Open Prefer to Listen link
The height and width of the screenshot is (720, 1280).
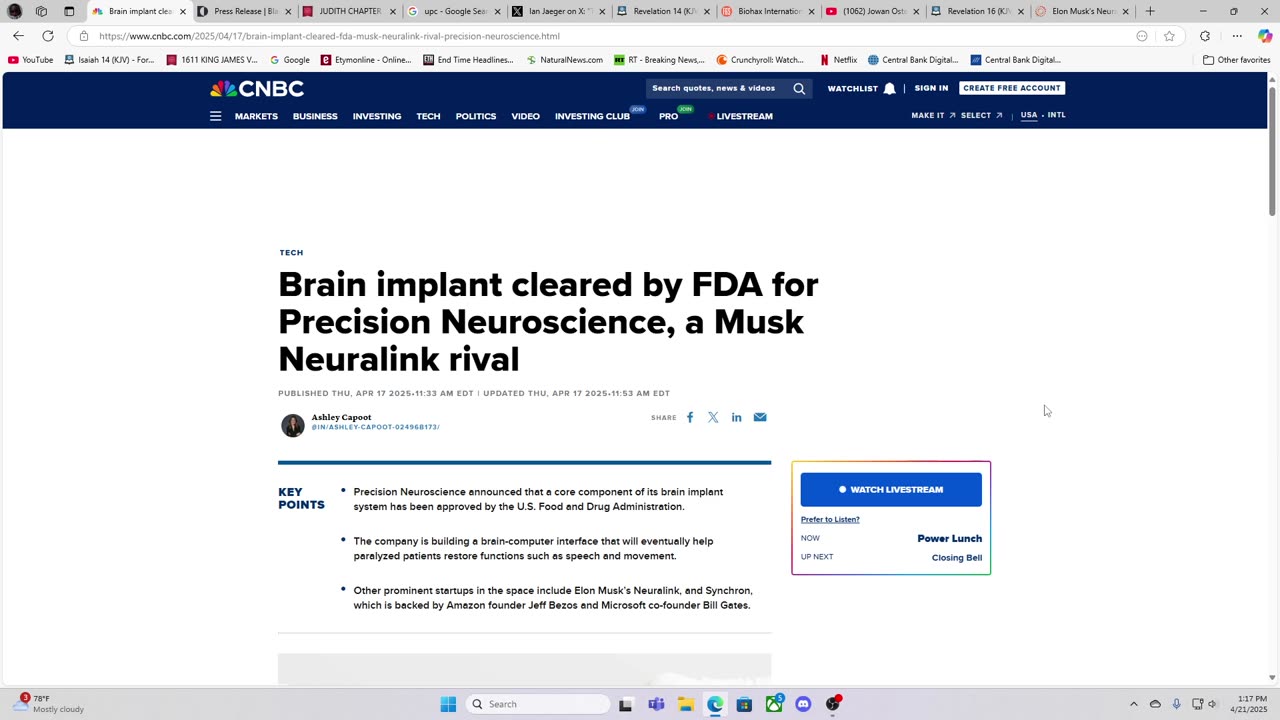pyautogui.click(x=830, y=519)
